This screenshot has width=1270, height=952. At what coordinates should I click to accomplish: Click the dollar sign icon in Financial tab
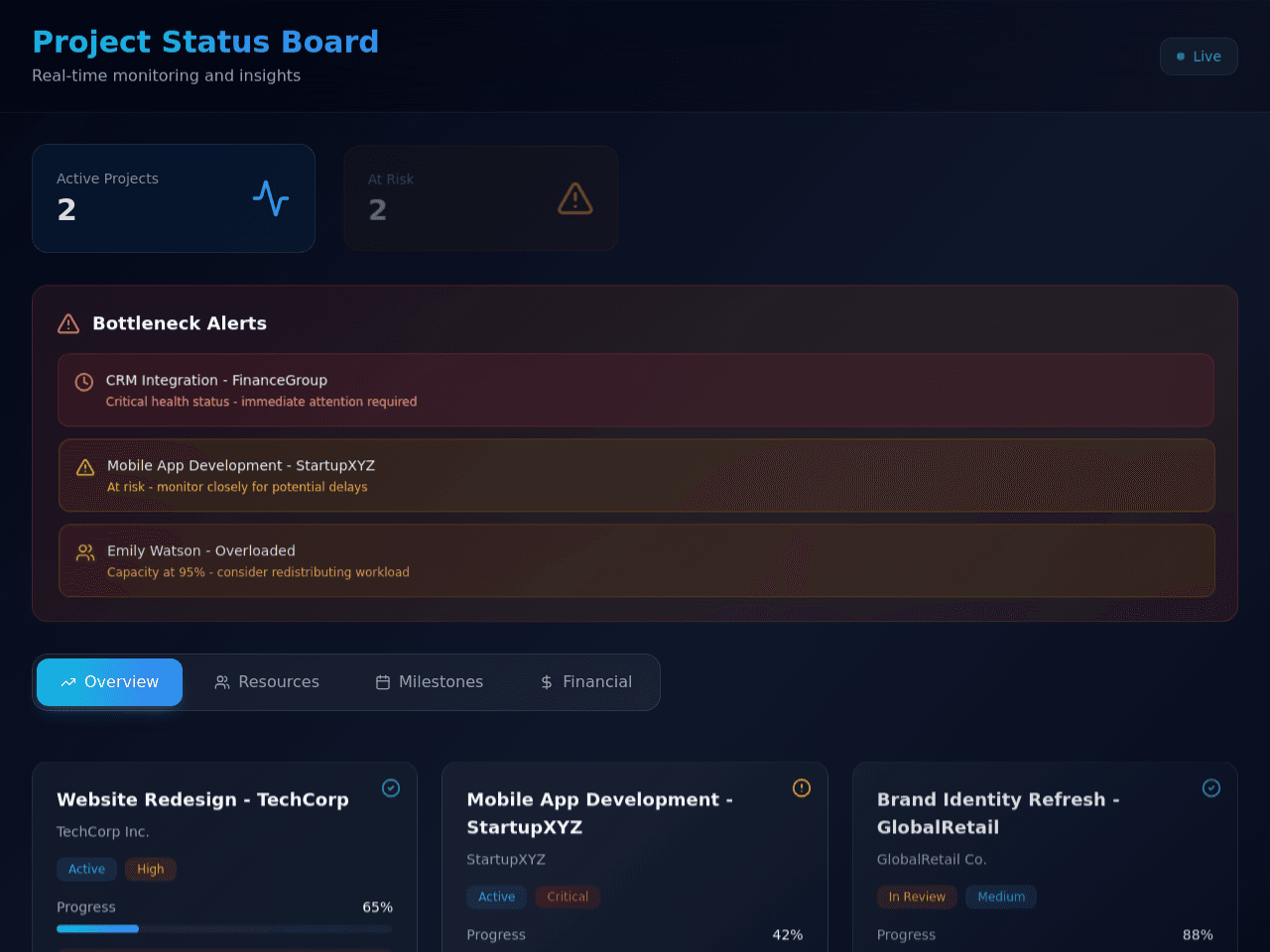pyautogui.click(x=547, y=682)
